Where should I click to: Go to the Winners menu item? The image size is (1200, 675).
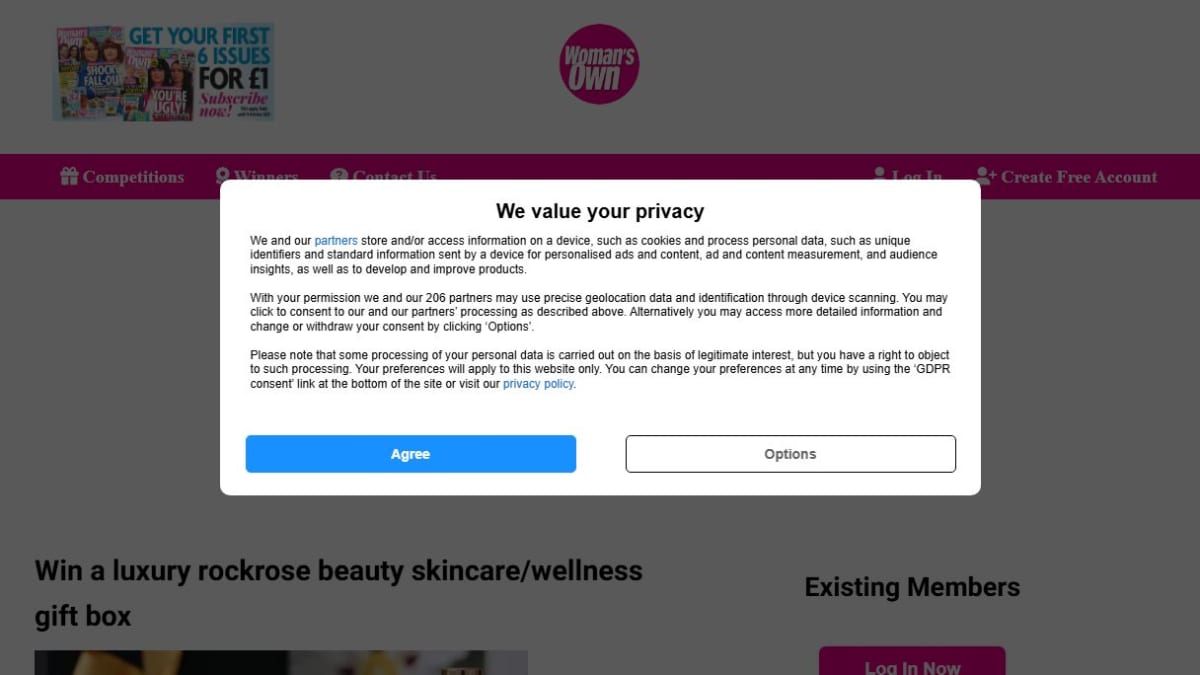[266, 177]
